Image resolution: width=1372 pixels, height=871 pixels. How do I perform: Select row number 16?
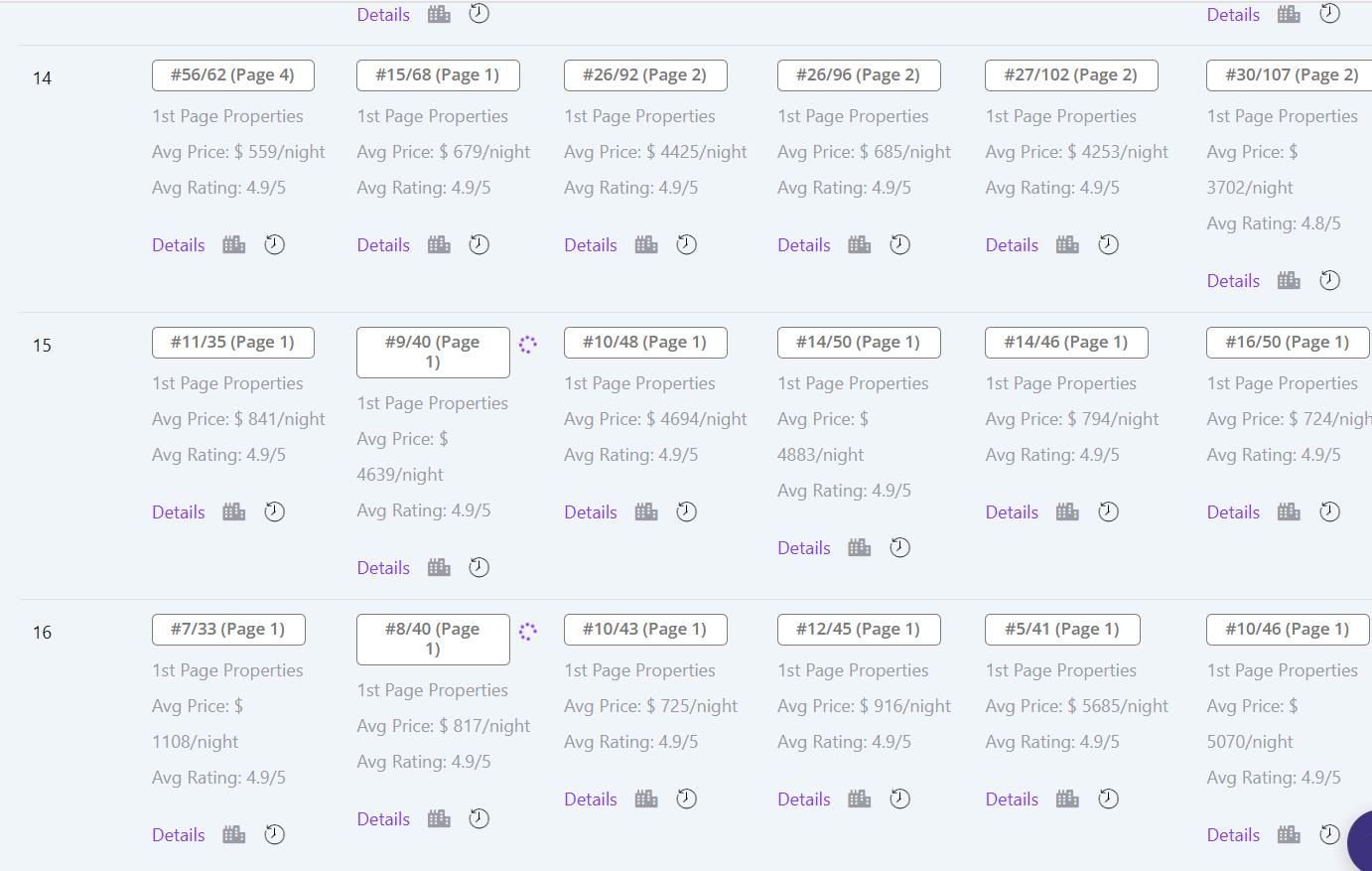[x=42, y=632]
